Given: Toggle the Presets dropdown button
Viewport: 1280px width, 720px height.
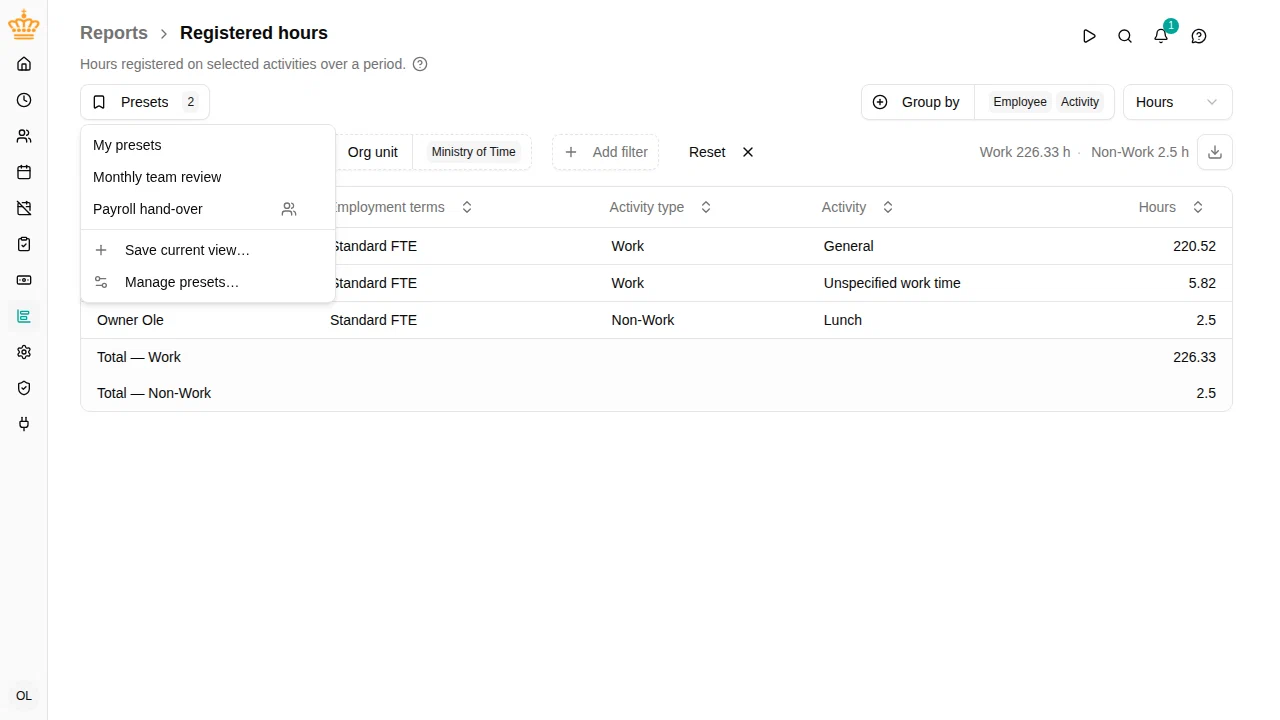Looking at the screenshot, I should [x=145, y=102].
